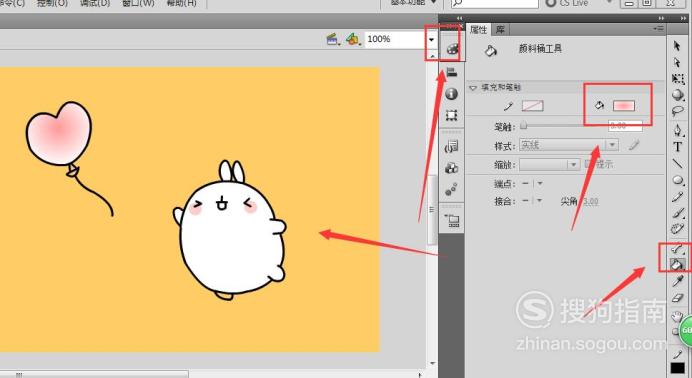
Task: Open the Motion Presets panel icon
Action: (x=451, y=190)
